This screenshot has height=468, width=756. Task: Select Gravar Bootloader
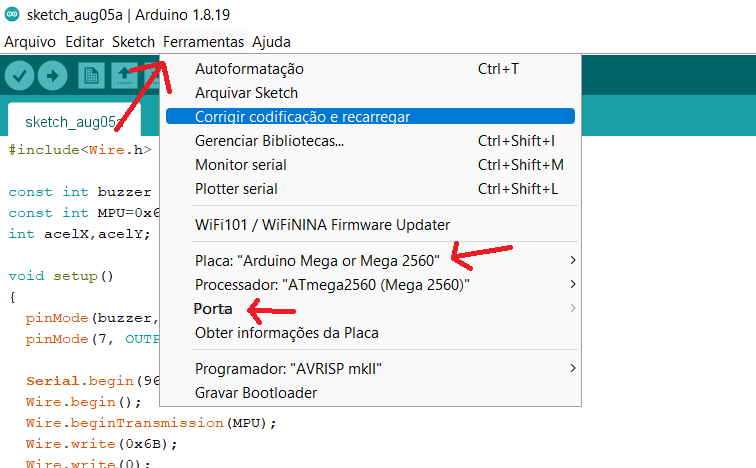pos(370,393)
